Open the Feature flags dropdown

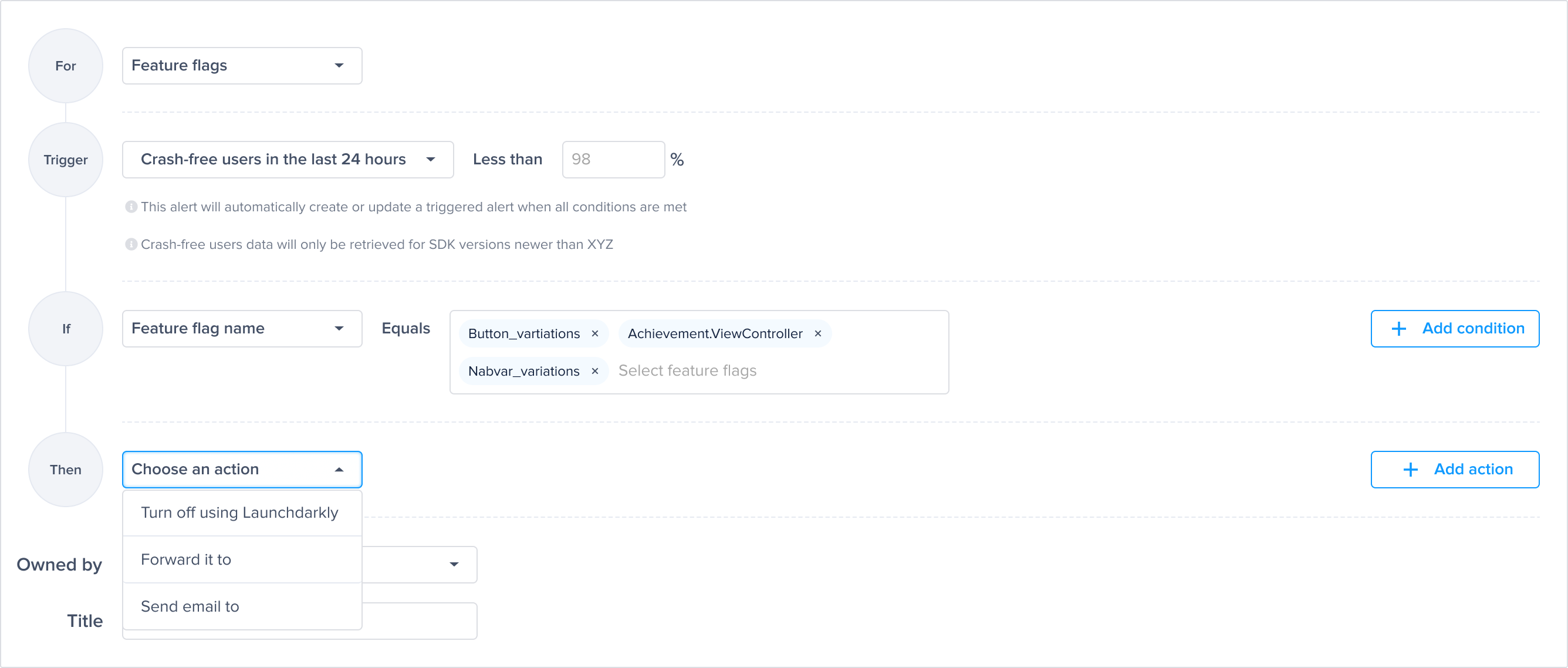point(242,66)
